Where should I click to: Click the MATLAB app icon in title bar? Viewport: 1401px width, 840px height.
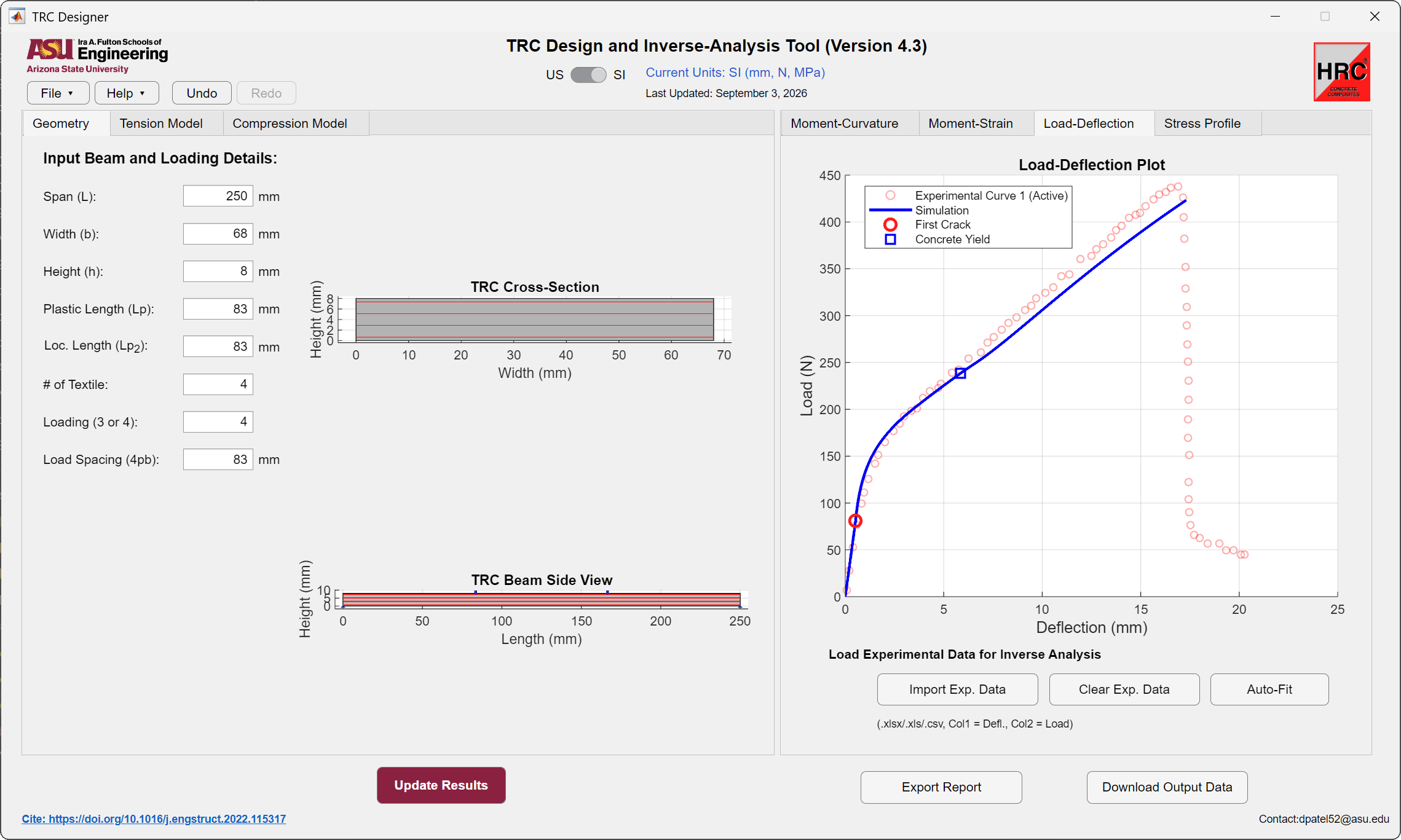[17, 17]
